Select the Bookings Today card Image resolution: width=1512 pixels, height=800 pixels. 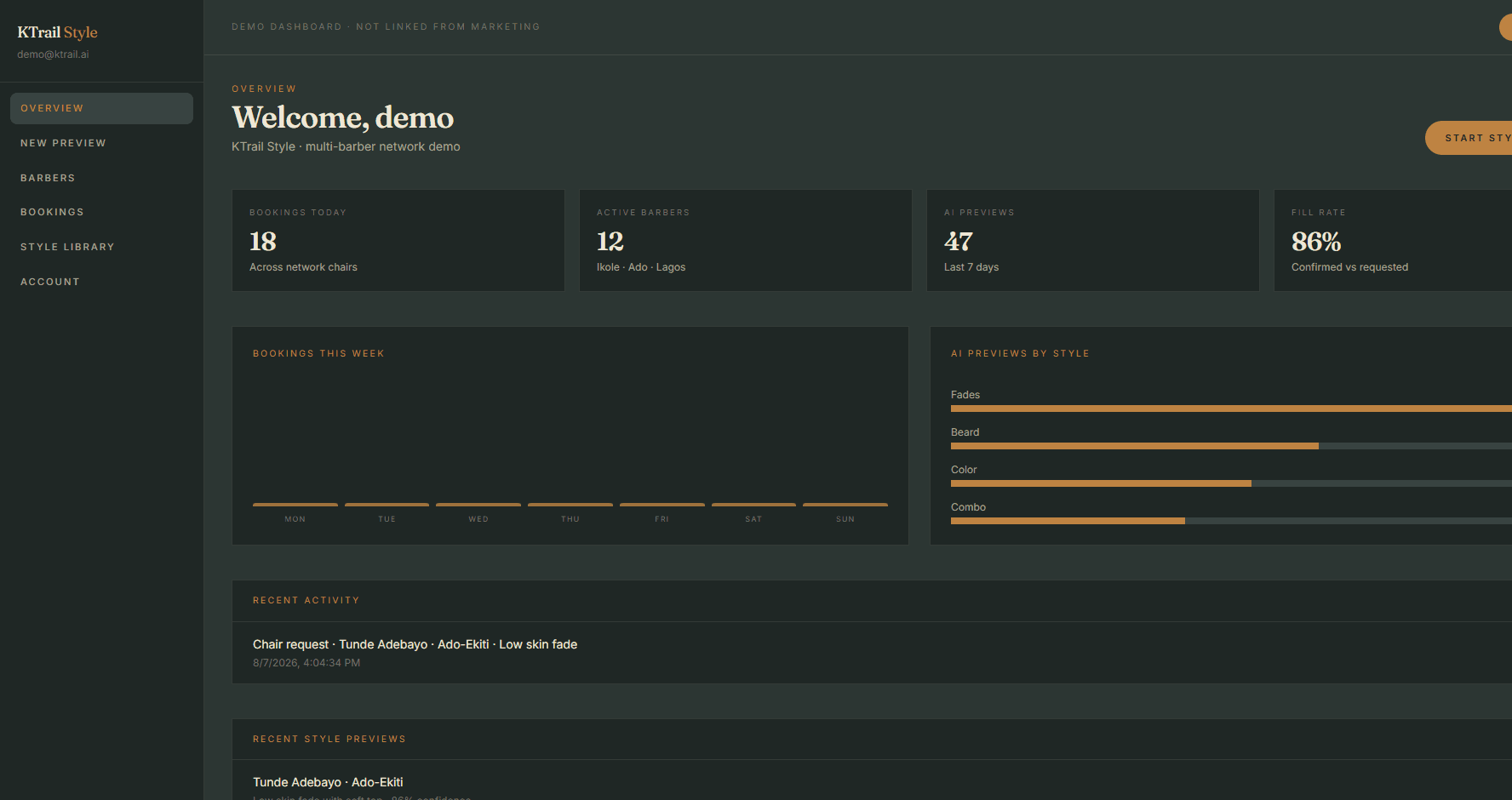pos(398,240)
